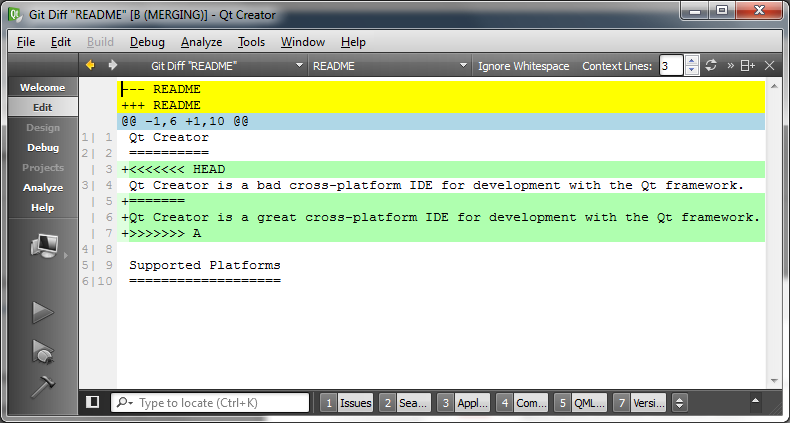Click the Run play button
The width and height of the screenshot is (790, 423).
pos(42,313)
